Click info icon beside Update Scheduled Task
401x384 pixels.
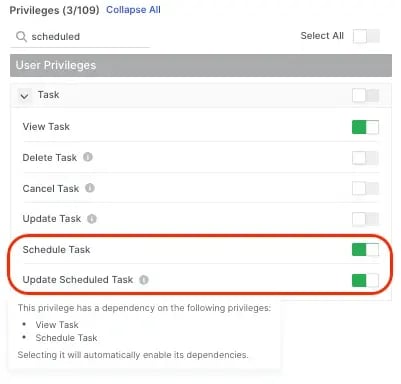[x=144, y=280]
